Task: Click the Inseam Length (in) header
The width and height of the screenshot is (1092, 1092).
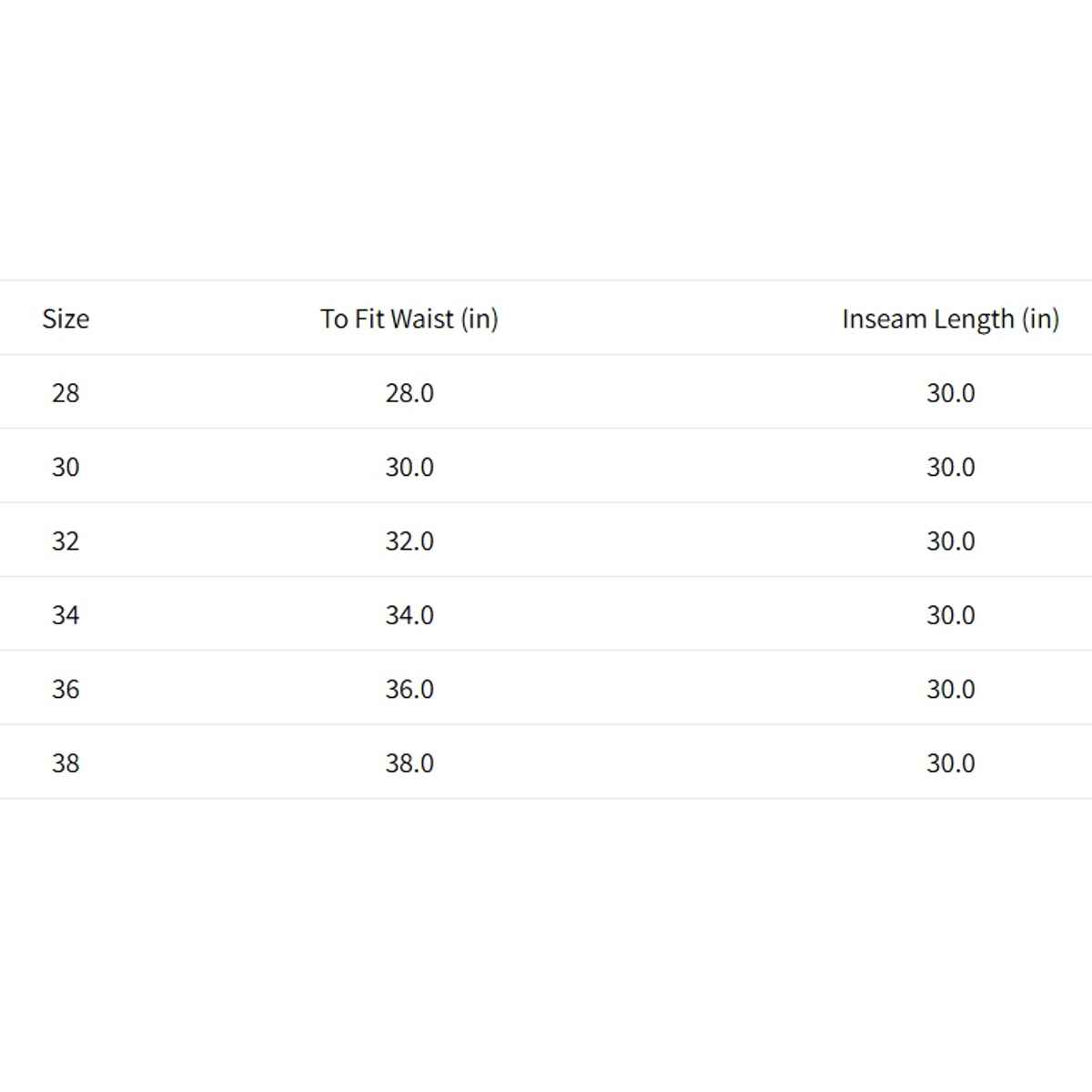Action: tap(950, 318)
